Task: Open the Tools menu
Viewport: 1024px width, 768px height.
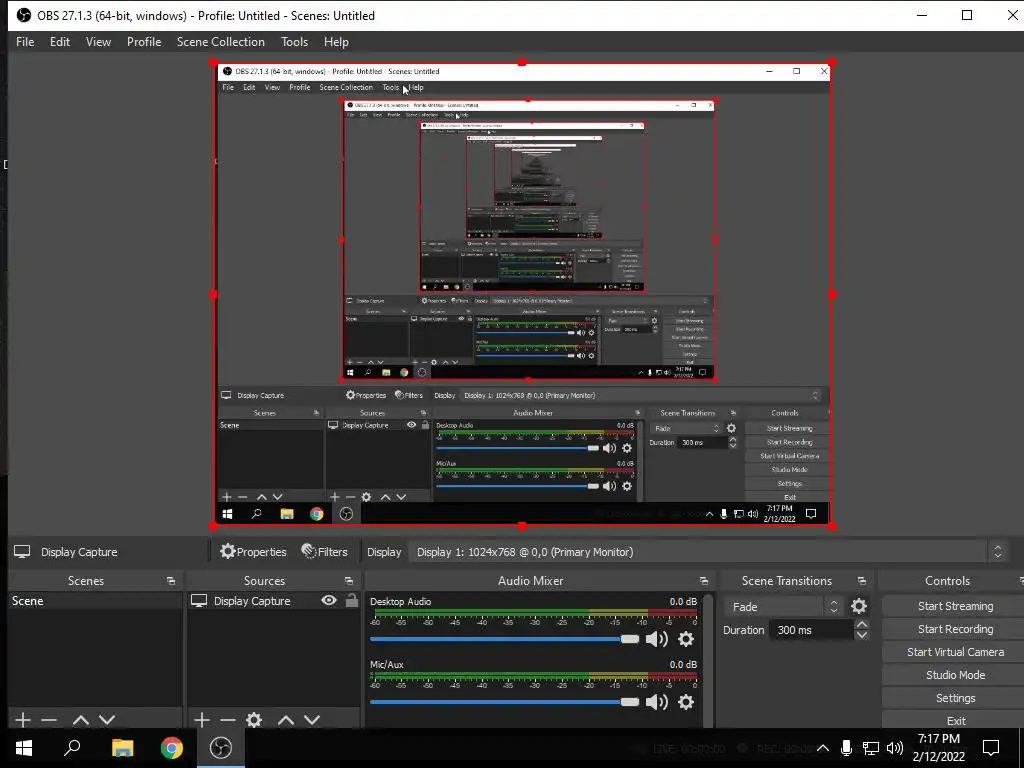Action: [294, 42]
